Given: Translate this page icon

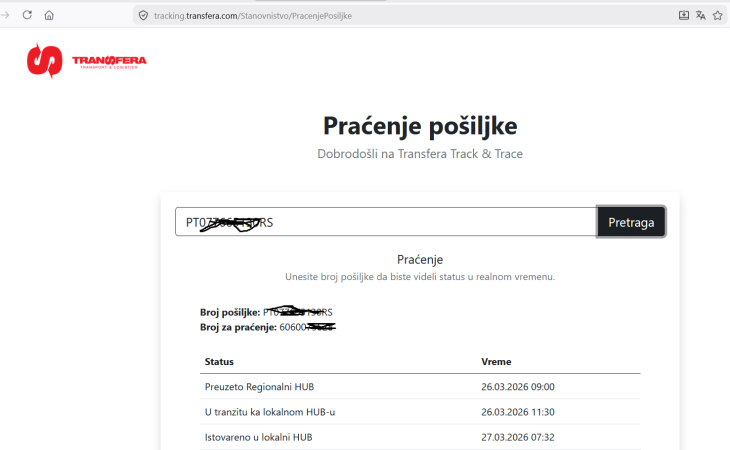Looking at the screenshot, I should [x=701, y=15].
